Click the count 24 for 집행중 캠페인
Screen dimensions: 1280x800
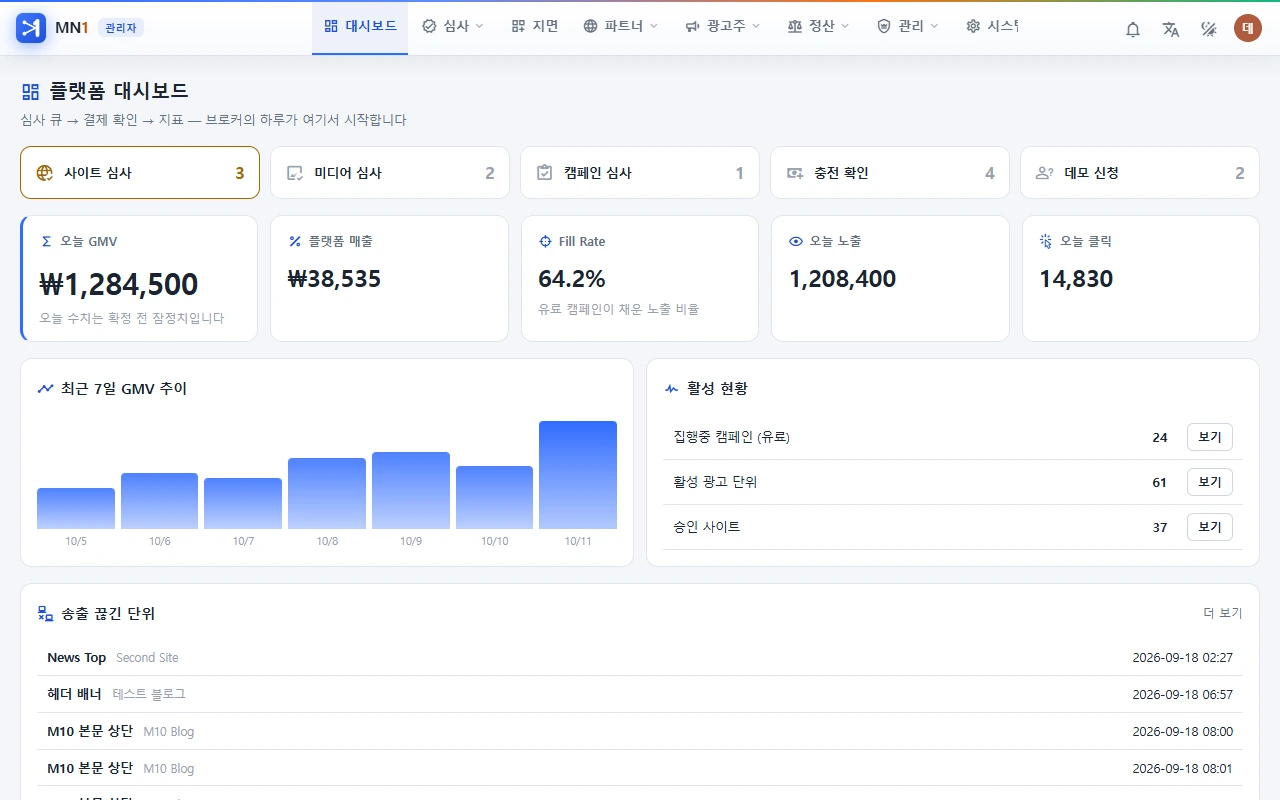tap(1160, 437)
